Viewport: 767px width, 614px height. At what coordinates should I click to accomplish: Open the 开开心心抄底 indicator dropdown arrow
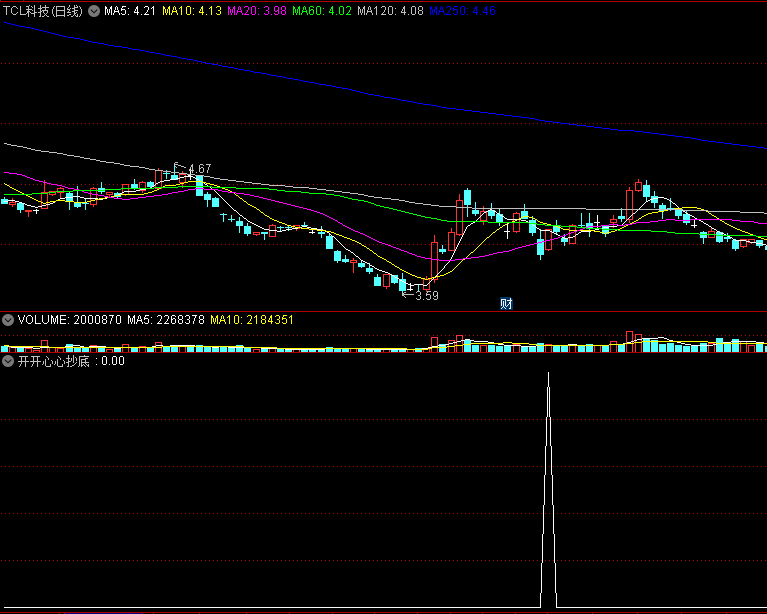click(x=8, y=362)
